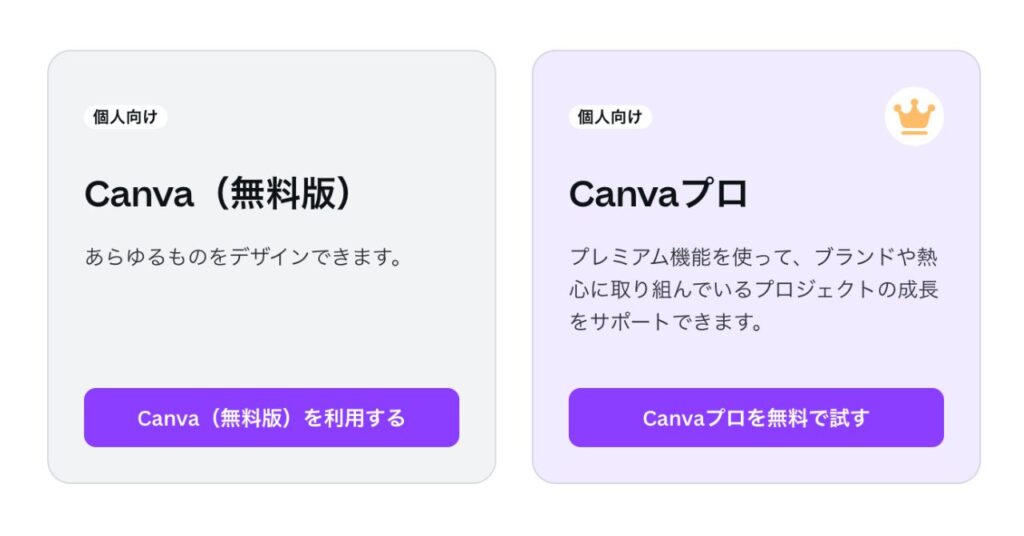Click the 個人向け badge on the Pro card
This screenshot has height=536, width=1024.
click(x=610, y=117)
